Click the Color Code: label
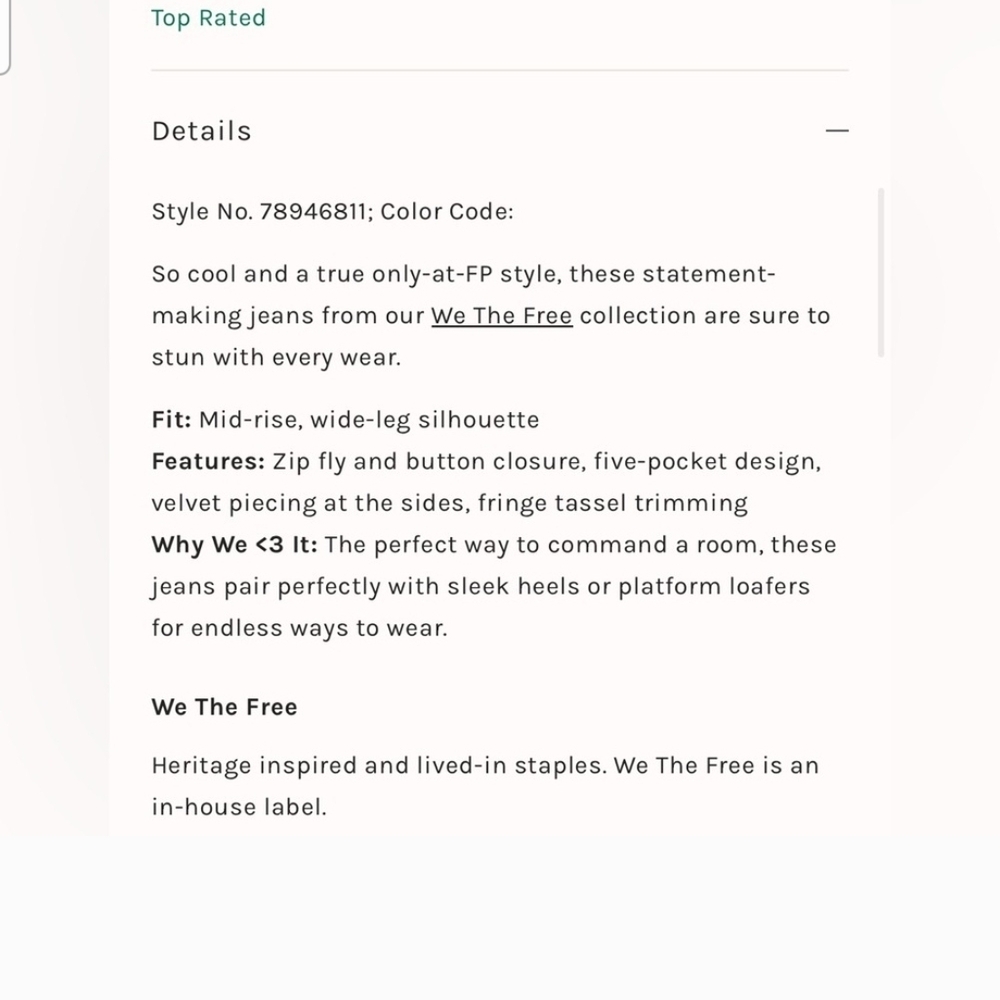This screenshot has width=1000, height=1000. point(446,212)
